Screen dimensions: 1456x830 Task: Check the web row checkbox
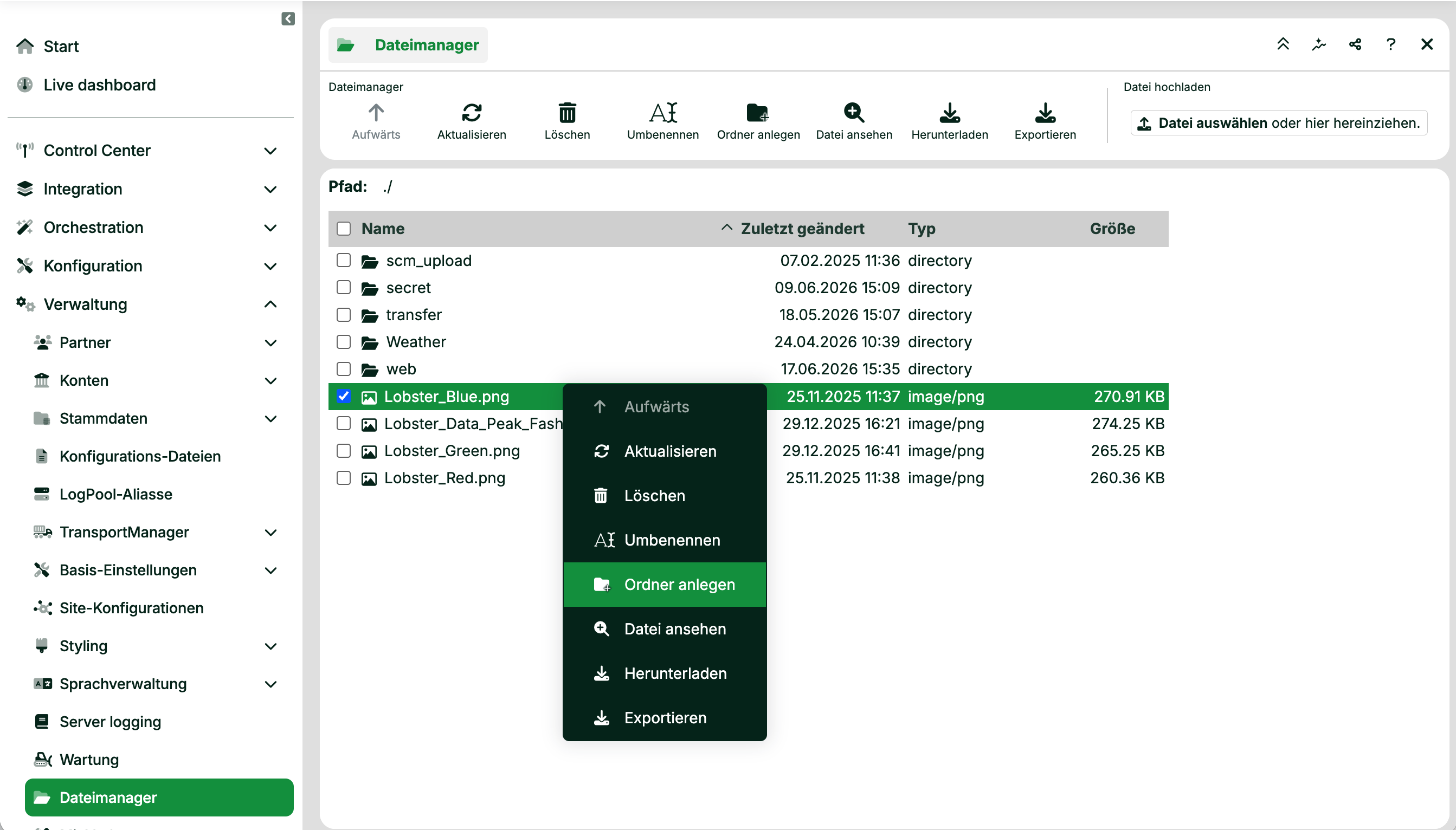click(x=343, y=369)
